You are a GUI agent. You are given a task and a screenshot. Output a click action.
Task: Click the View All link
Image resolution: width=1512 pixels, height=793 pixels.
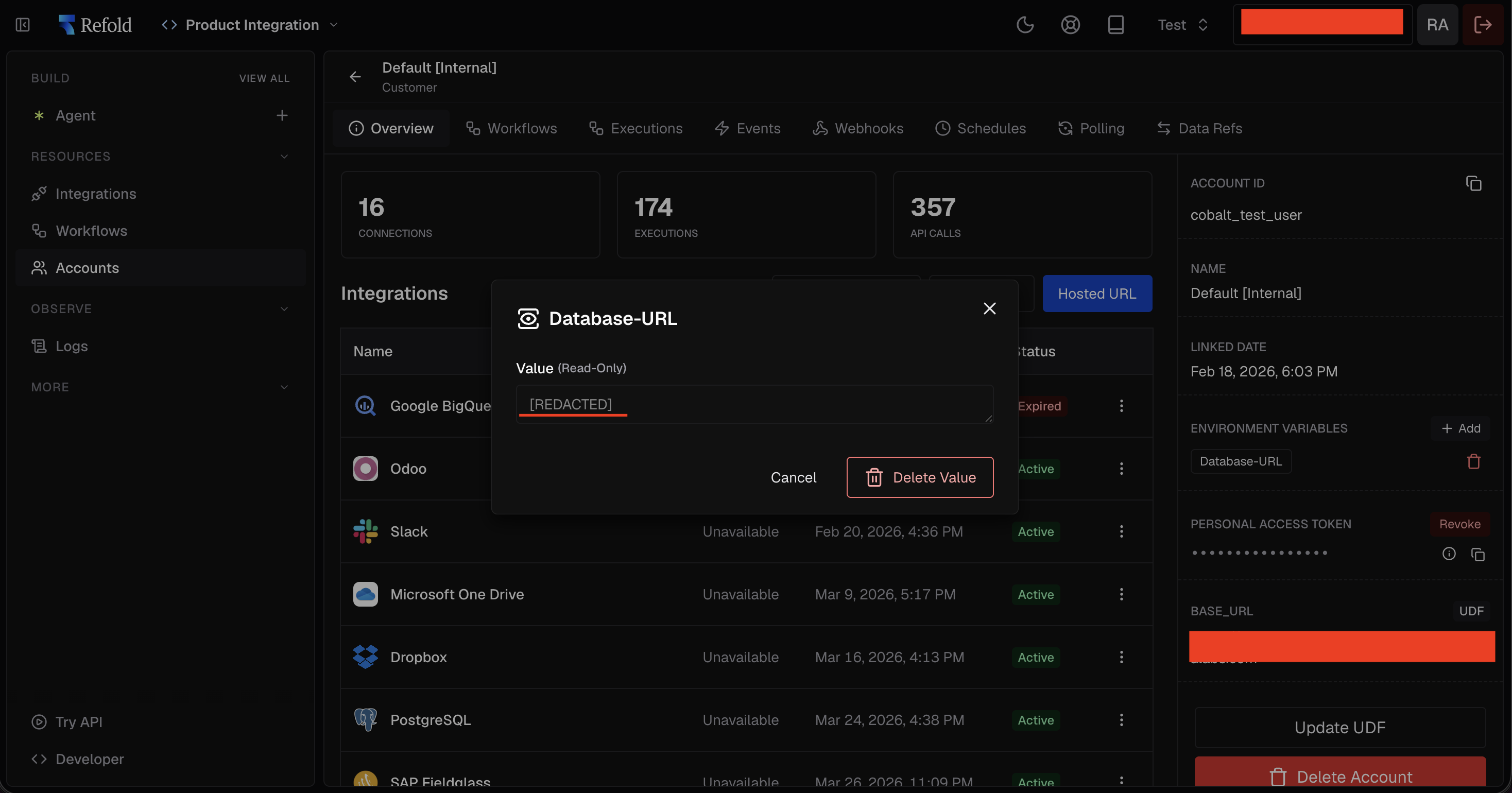264,78
